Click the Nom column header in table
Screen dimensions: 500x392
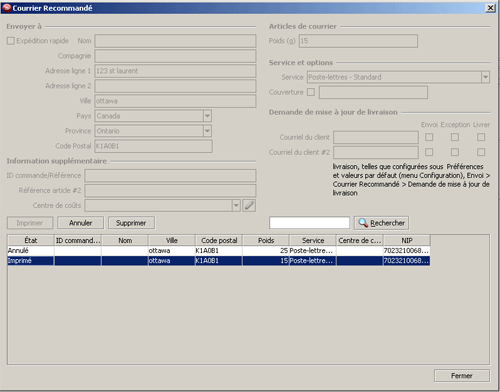pyautogui.click(x=125, y=240)
